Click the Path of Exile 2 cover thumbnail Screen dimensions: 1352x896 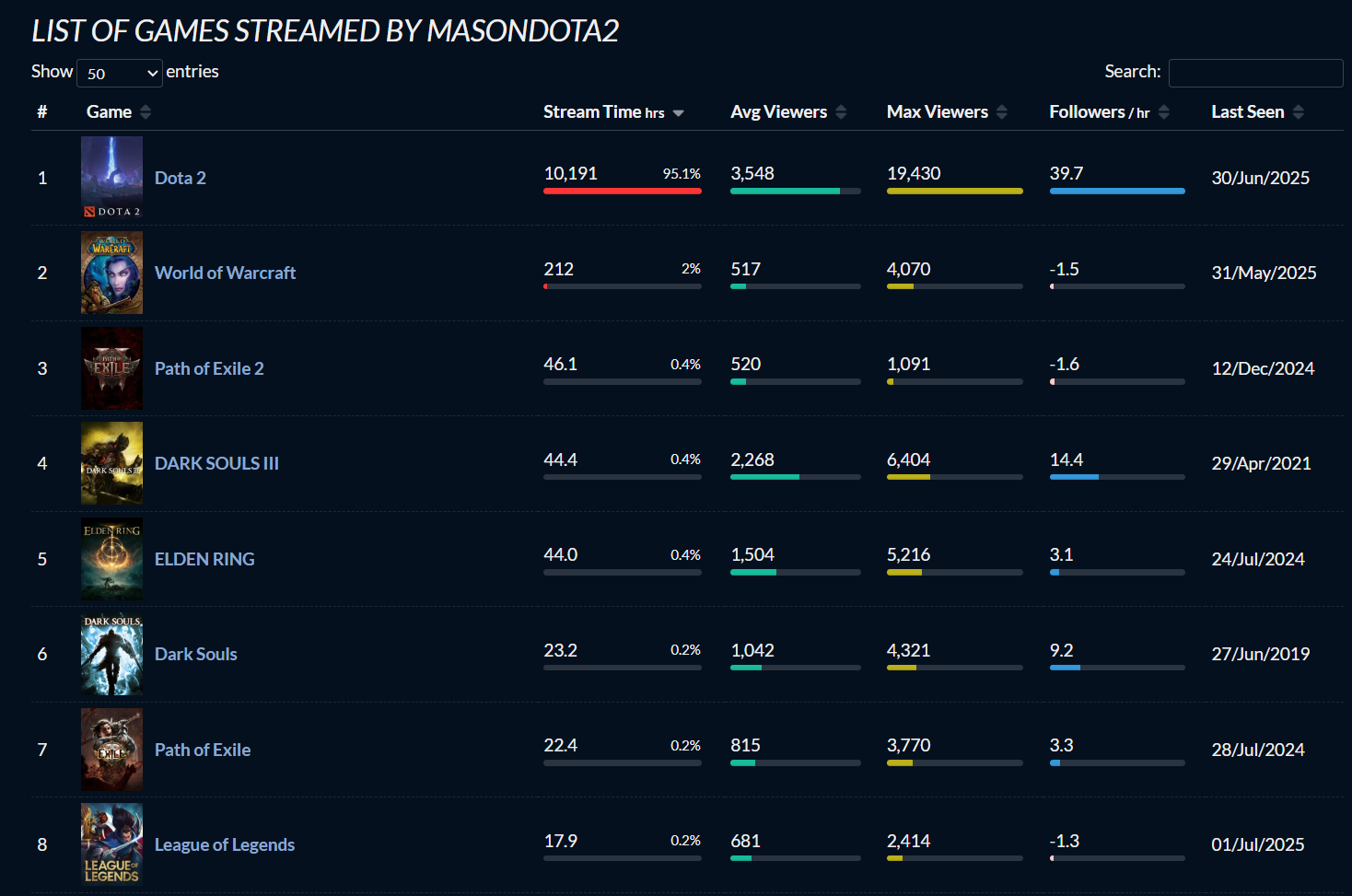pos(111,368)
